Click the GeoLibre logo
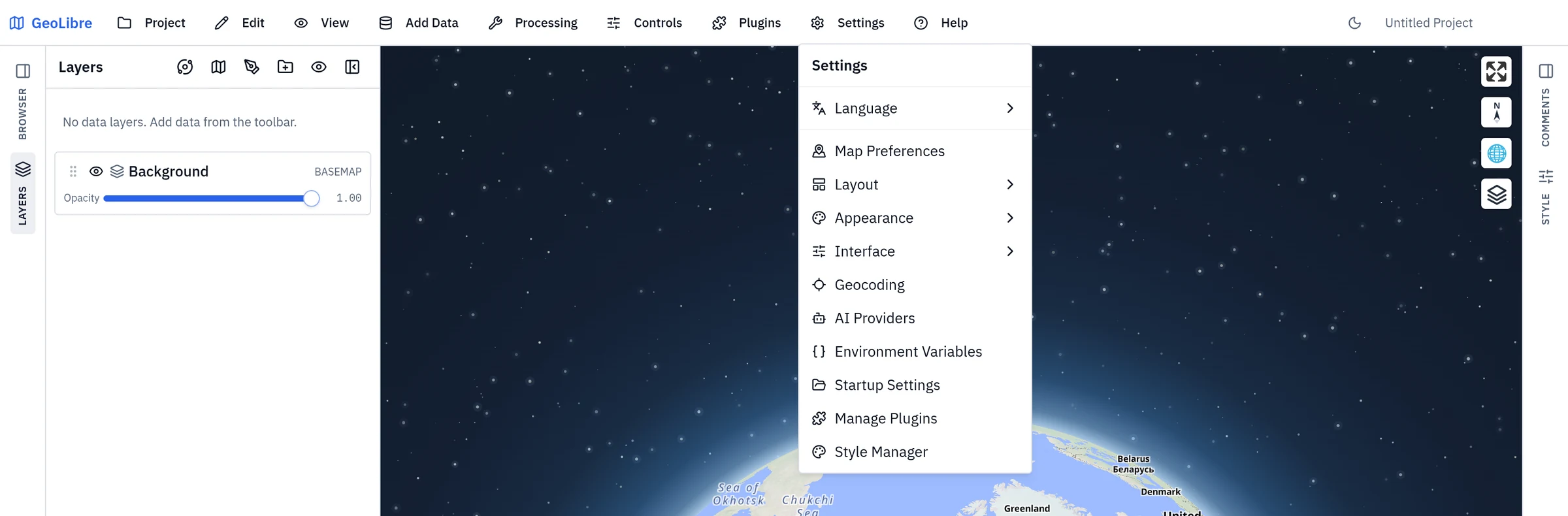Viewport: 1568px width, 516px height. (50, 23)
